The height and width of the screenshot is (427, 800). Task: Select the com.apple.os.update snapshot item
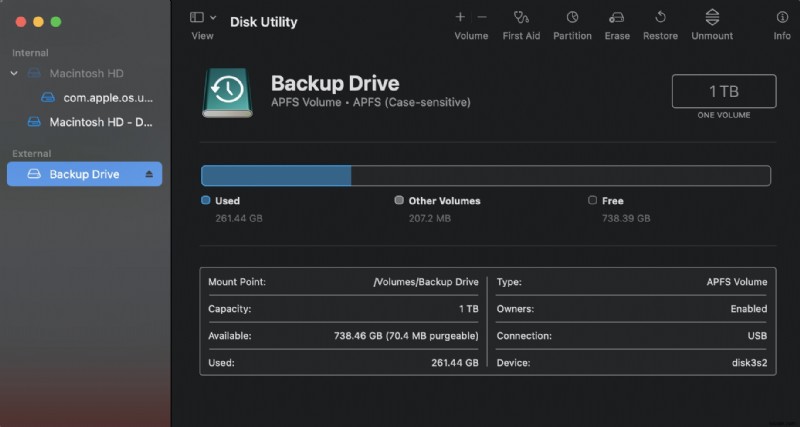[x=108, y=98]
